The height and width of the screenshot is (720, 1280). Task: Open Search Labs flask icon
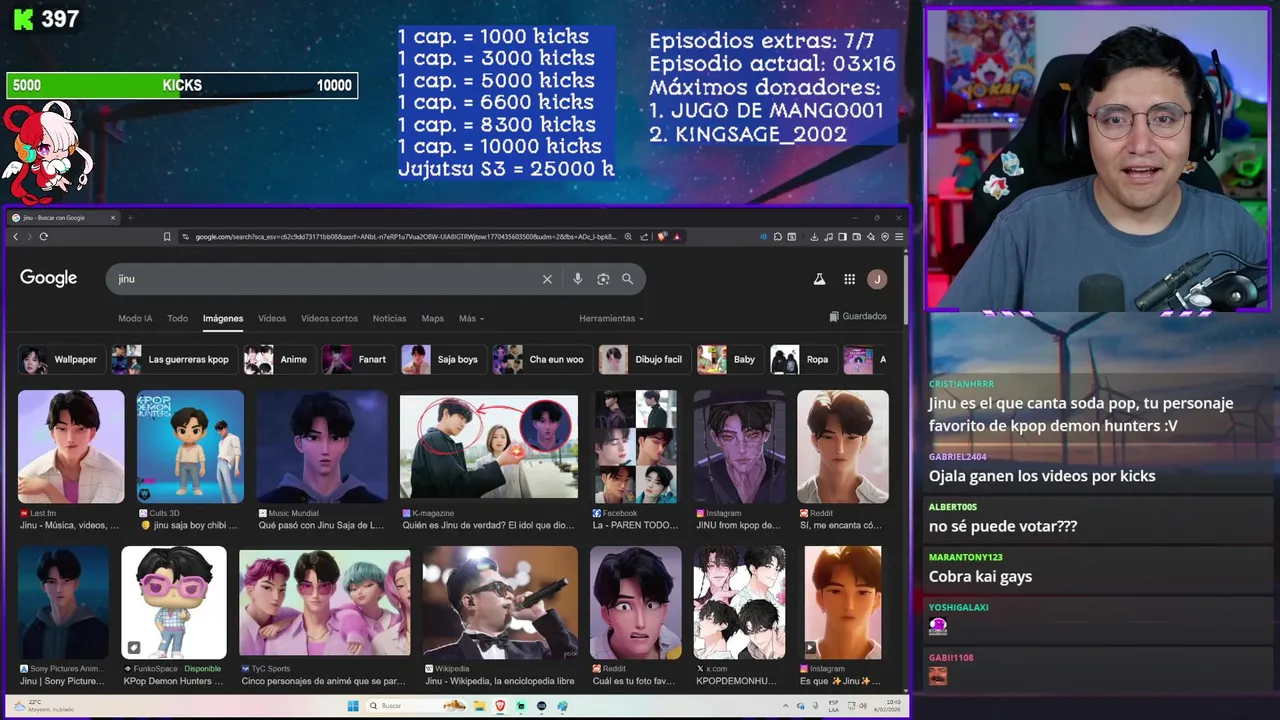pyautogui.click(x=819, y=279)
